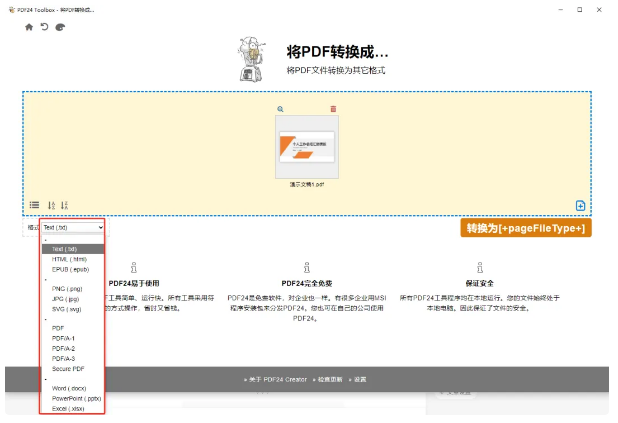Zoom the PDF preview with magnifier icon
This screenshot has height=423, width=618.
click(x=281, y=109)
